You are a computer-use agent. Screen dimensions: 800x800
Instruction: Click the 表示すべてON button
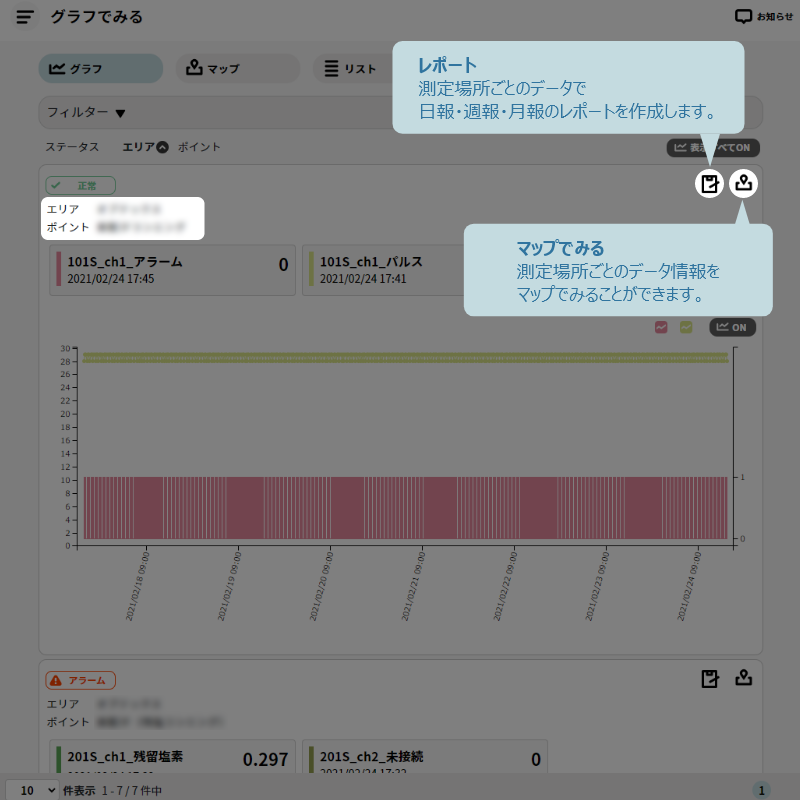click(713, 147)
